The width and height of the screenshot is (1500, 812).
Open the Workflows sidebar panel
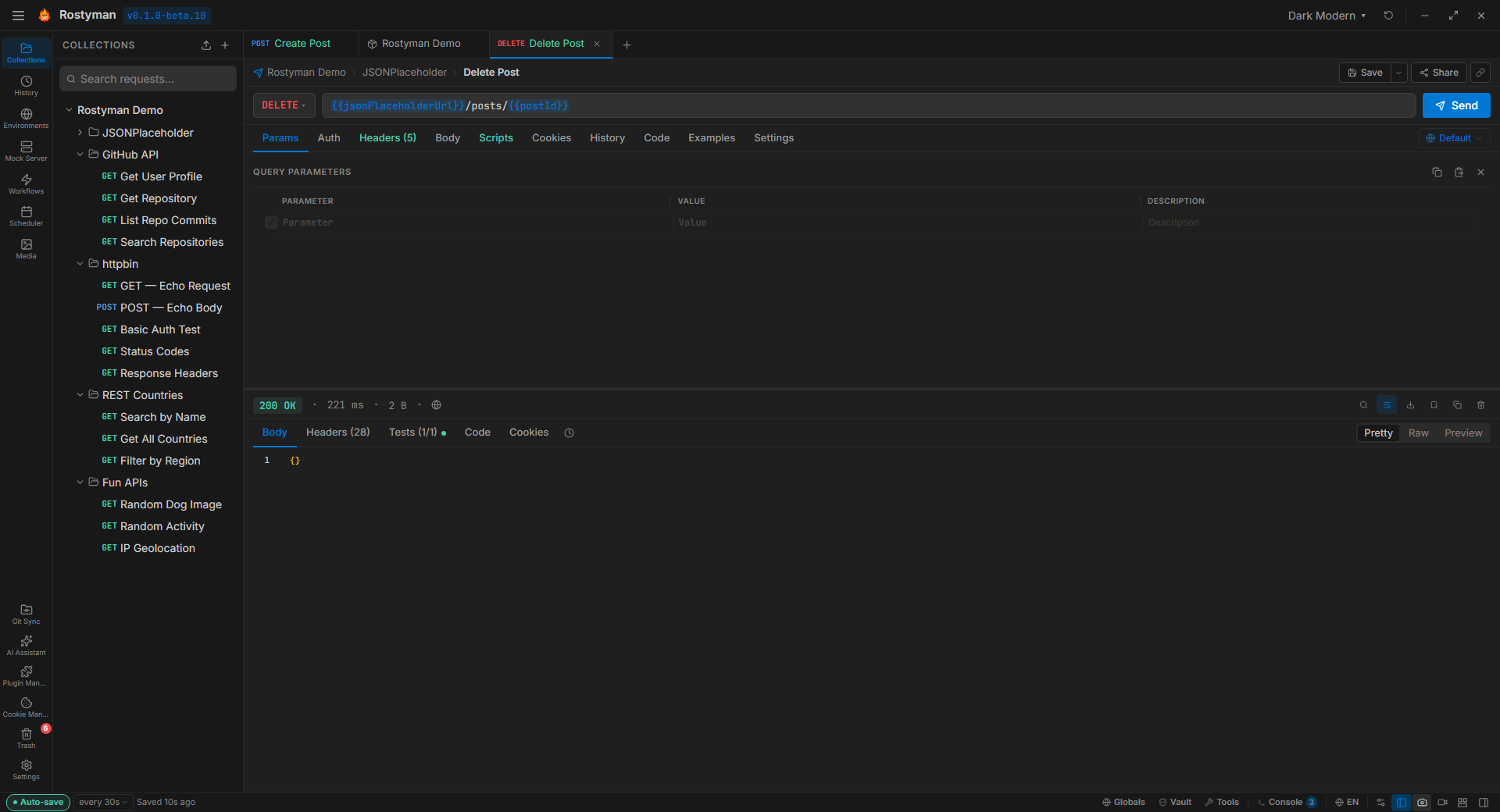pos(26,183)
